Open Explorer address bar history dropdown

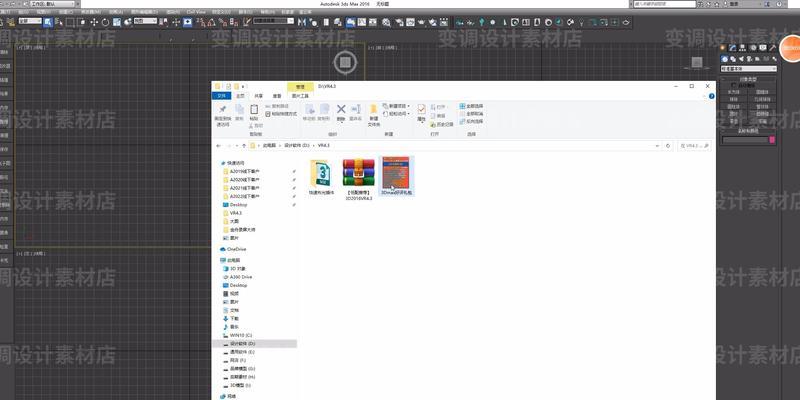pyautogui.click(x=657, y=146)
